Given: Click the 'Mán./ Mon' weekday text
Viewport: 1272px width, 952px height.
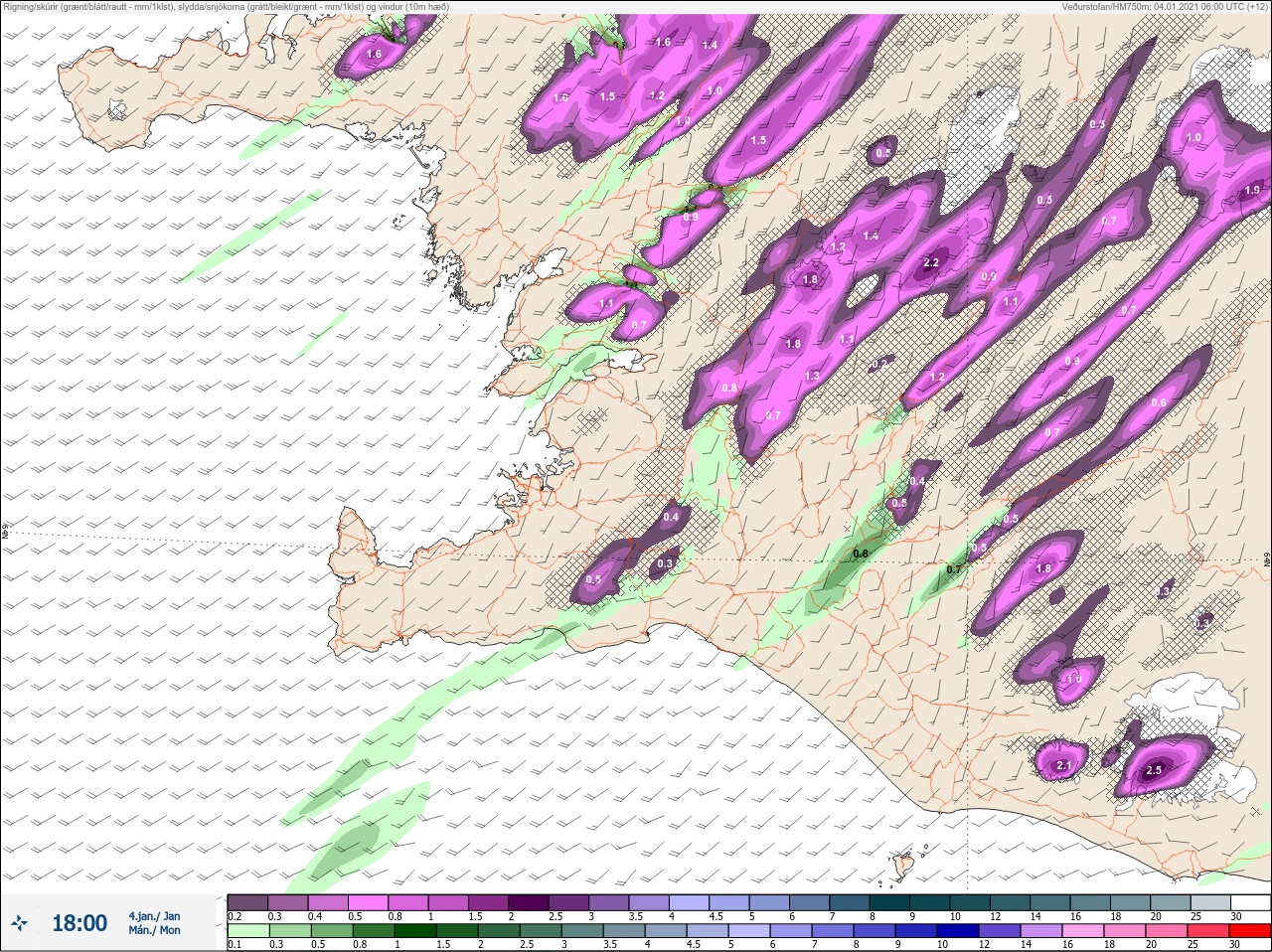Looking at the screenshot, I should coord(154,930).
